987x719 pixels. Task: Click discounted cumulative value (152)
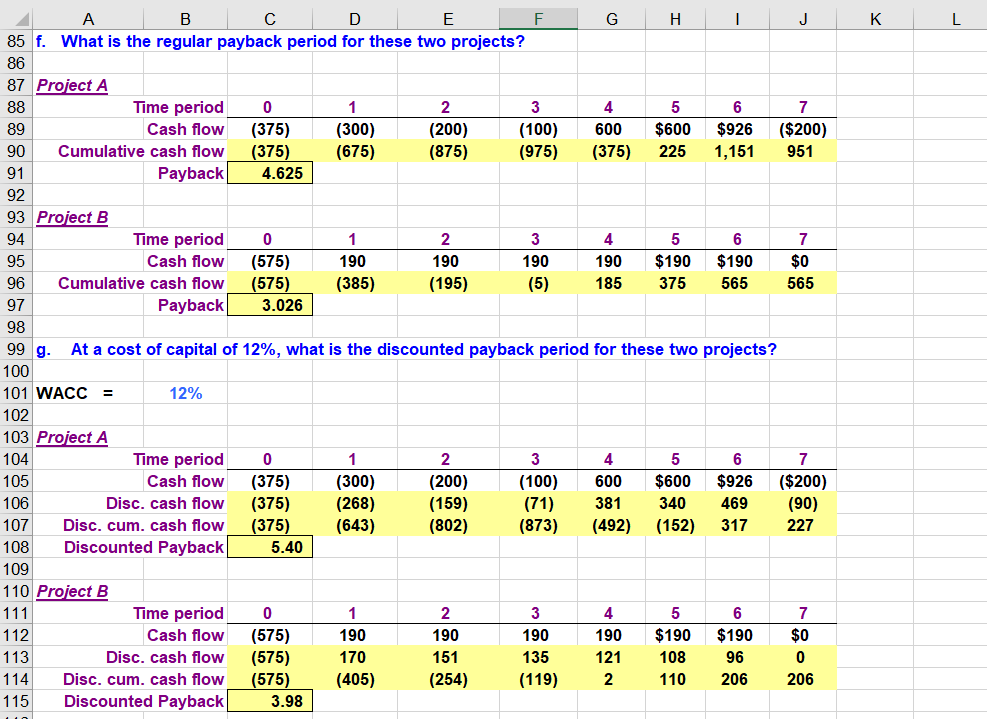675,526
